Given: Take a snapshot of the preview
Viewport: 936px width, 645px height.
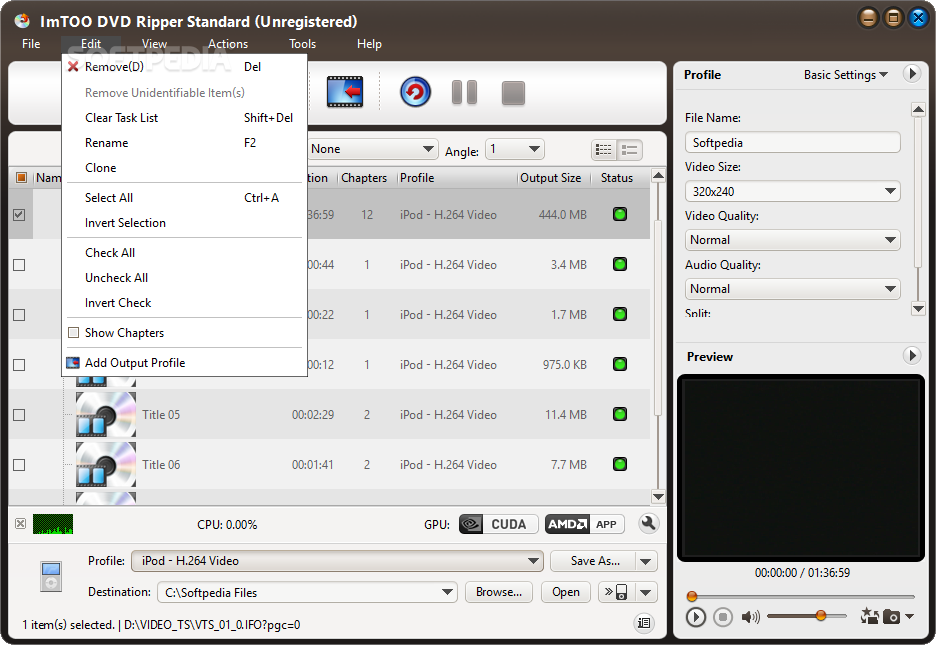Looking at the screenshot, I should pyautogui.click(x=891, y=616).
